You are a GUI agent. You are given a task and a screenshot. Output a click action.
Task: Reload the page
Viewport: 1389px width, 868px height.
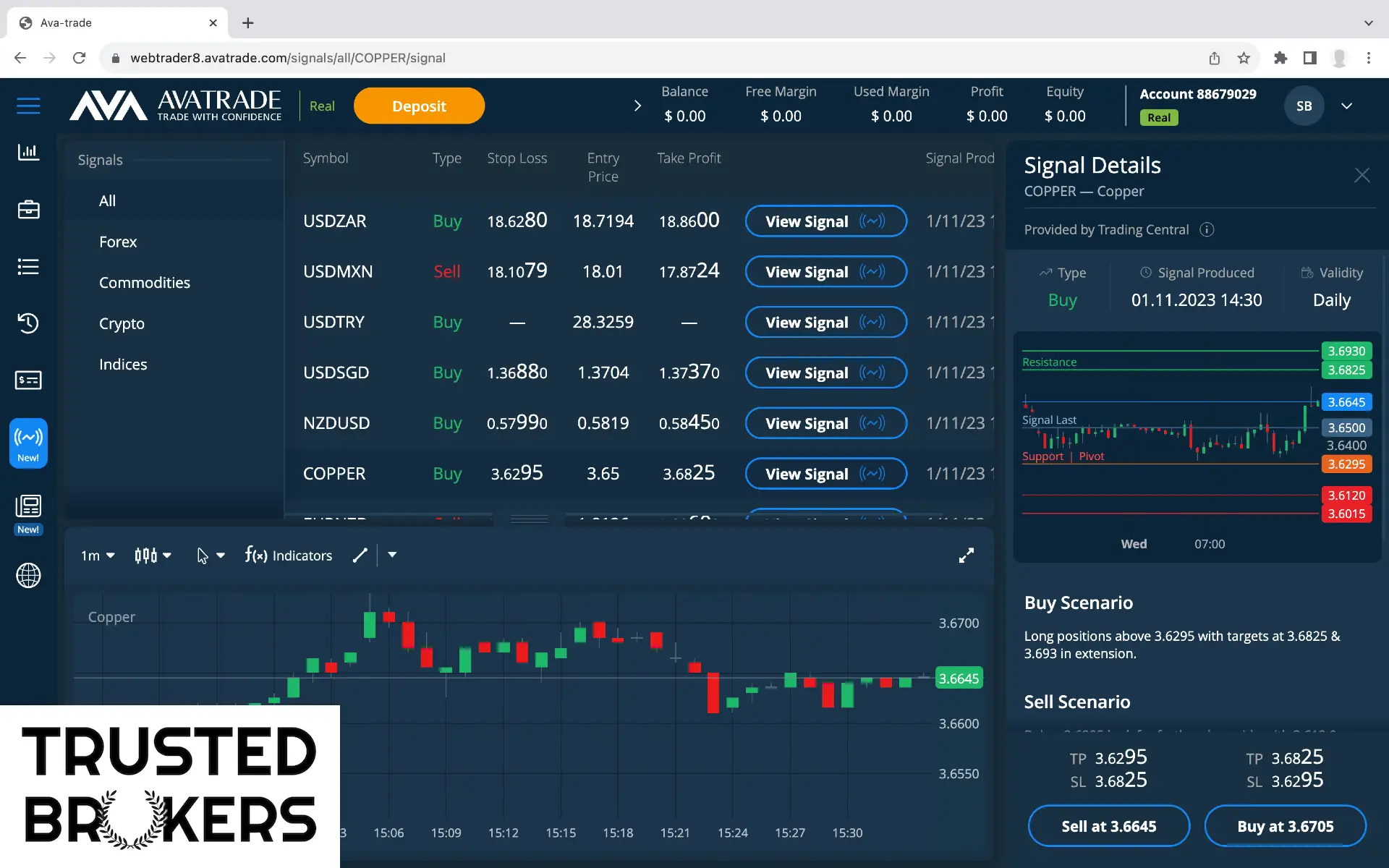tap(80, 58)
